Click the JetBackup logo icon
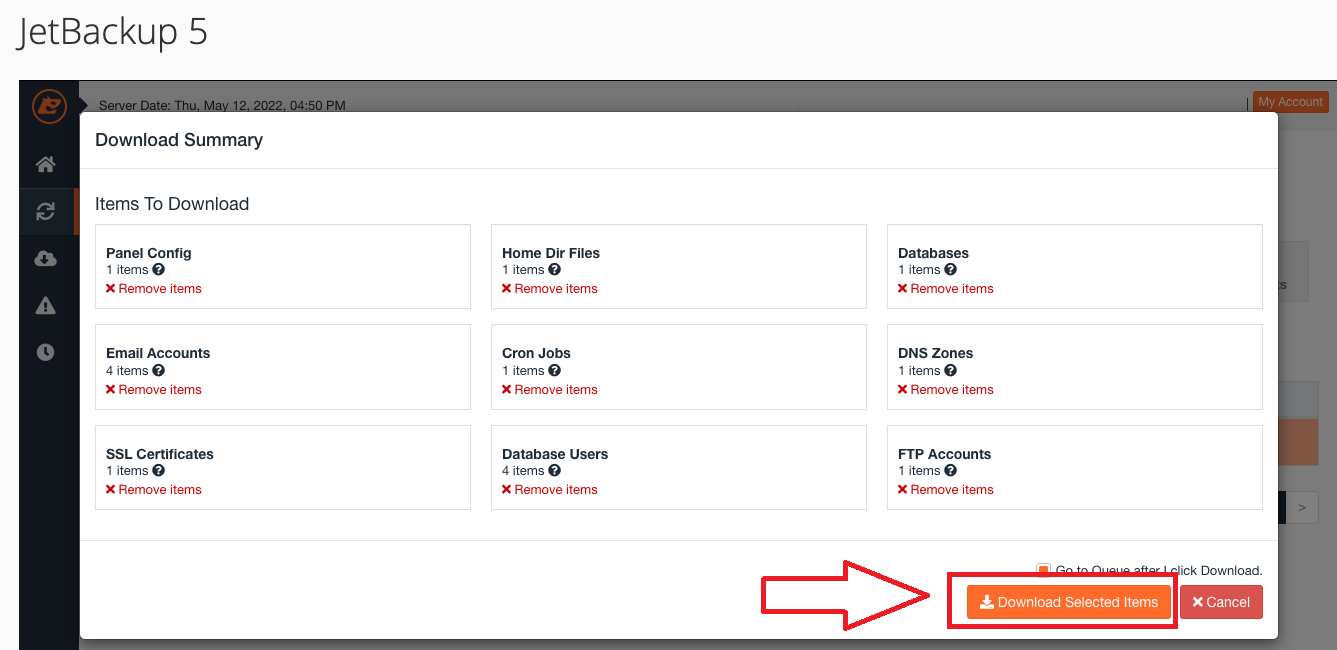This screenshot has height=650, width=1337. click(48, 105)
